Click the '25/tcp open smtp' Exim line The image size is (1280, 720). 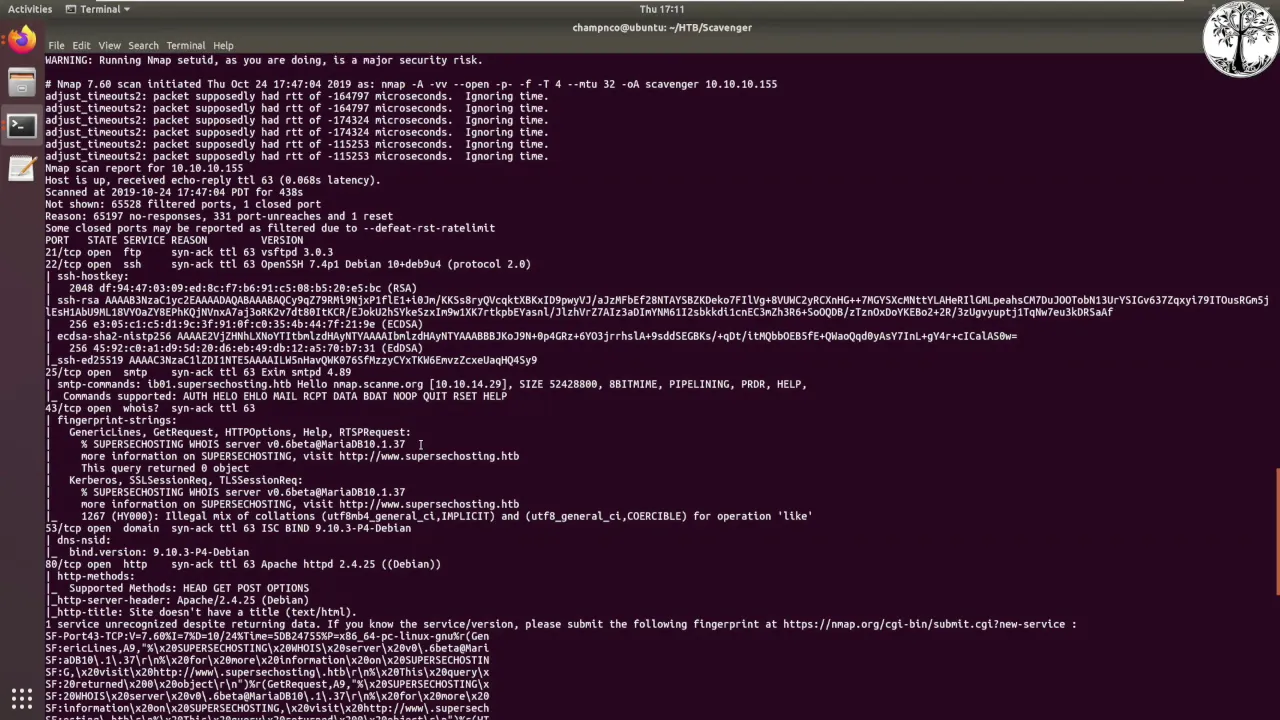pos(198,372)
